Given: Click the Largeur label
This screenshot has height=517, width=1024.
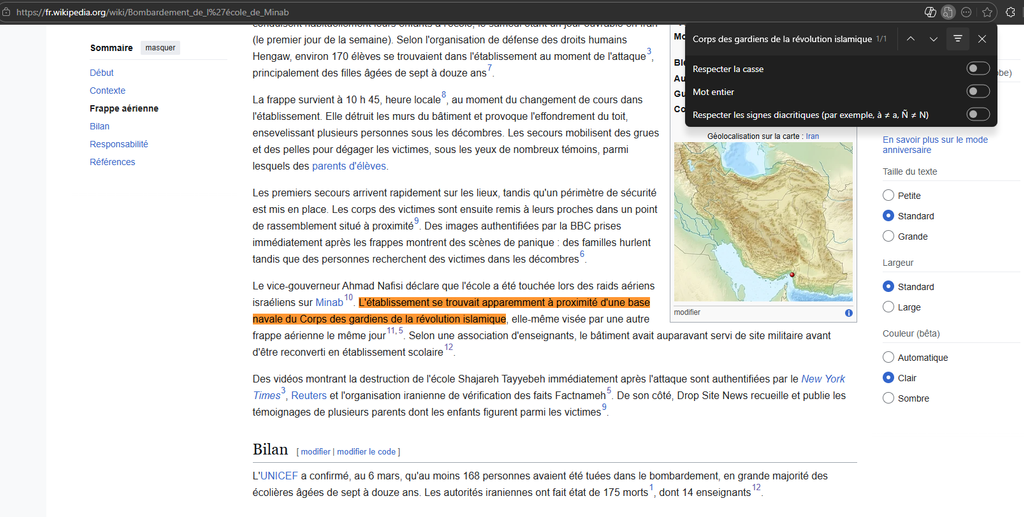Looking at the screenshot, I should pyautogui.click(x=898, y=263).
